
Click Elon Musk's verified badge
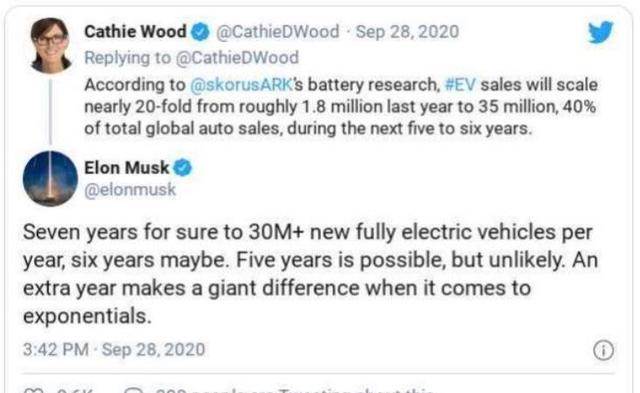182,168
